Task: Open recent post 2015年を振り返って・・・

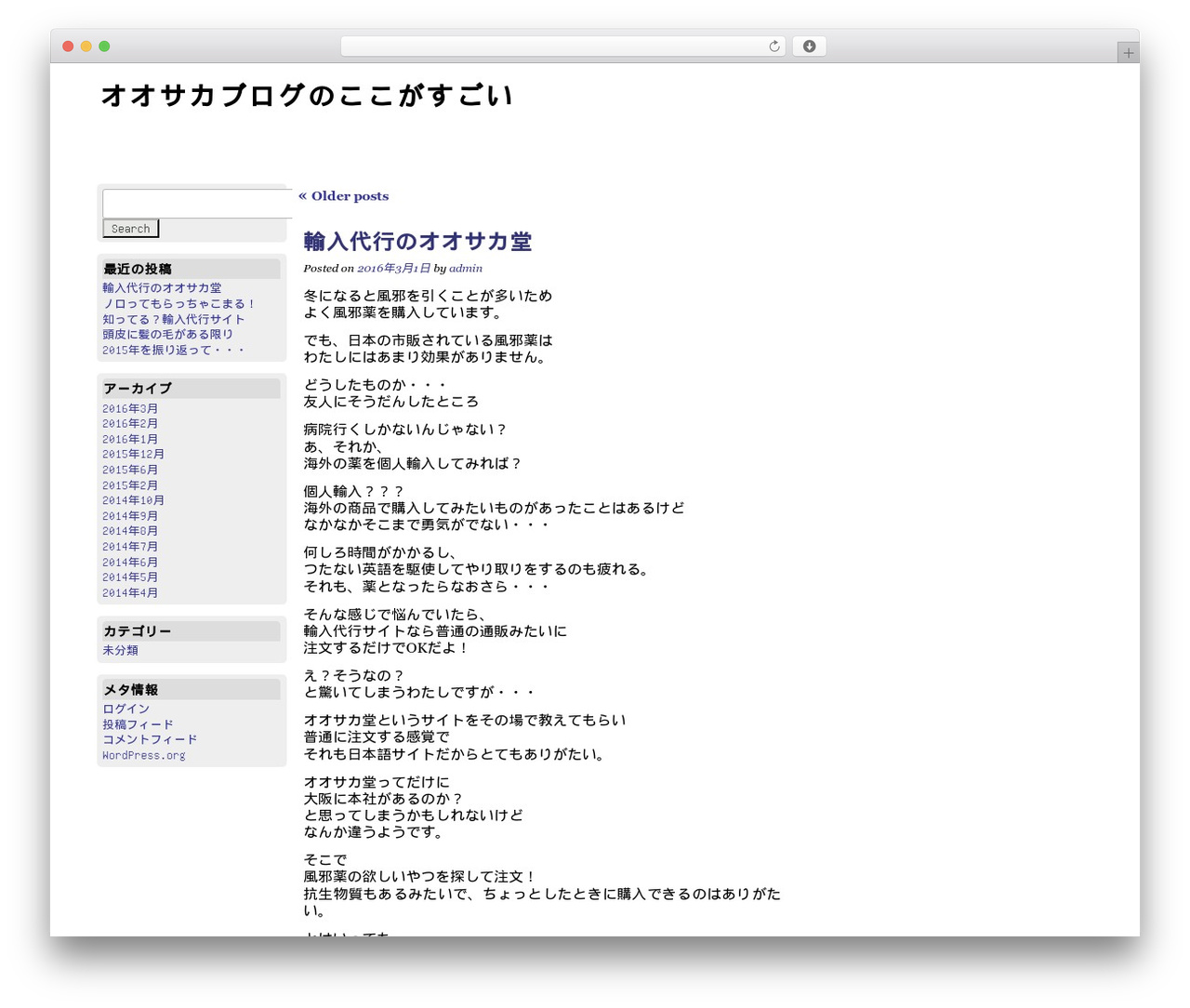Action: [174, 351]
